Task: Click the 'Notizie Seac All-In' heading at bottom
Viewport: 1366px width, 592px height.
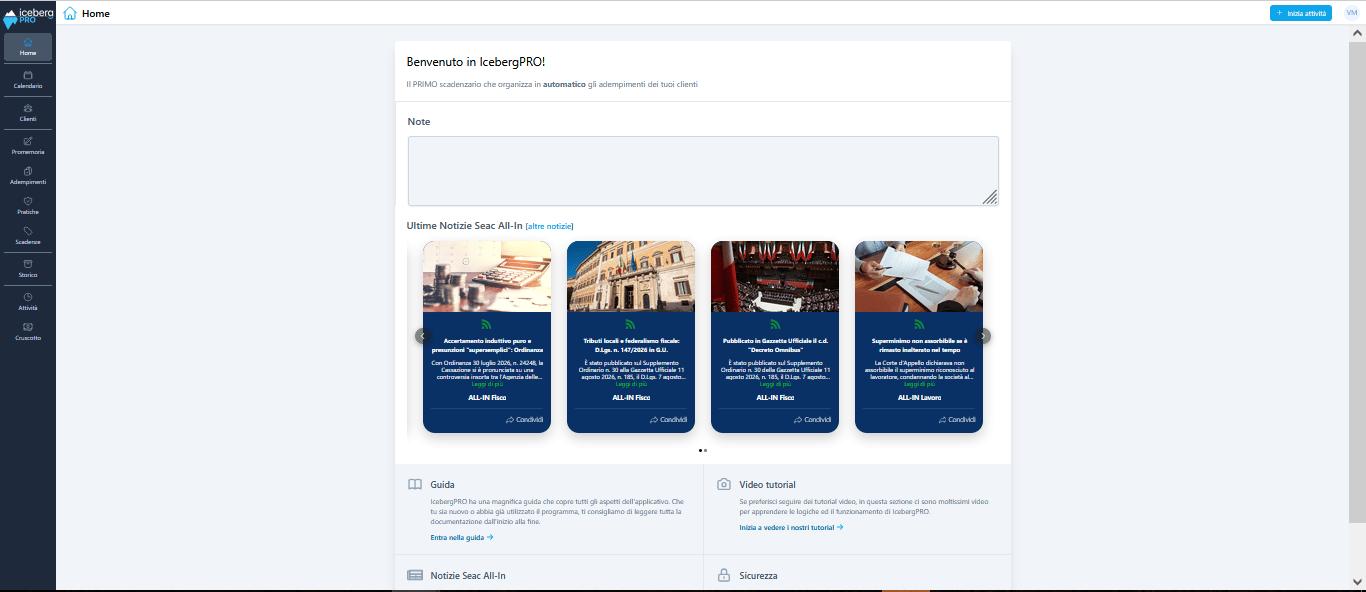Action: pos(468,576)
